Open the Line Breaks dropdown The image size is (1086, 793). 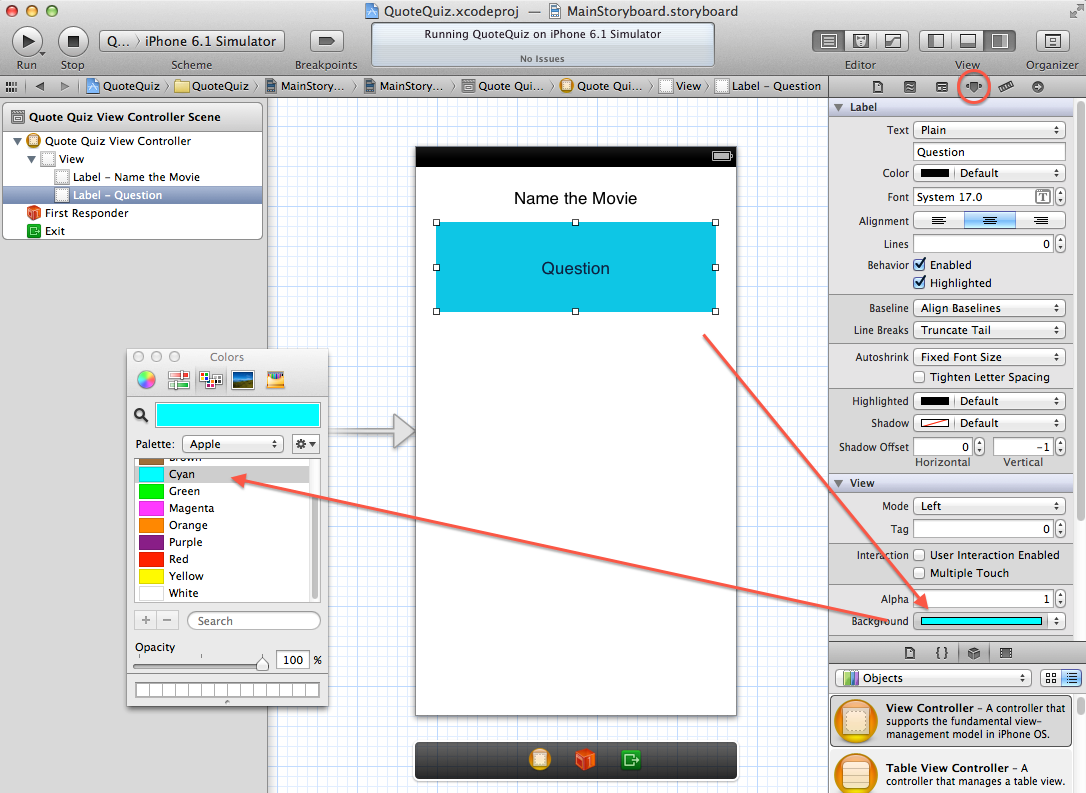[x=988, y=330]
